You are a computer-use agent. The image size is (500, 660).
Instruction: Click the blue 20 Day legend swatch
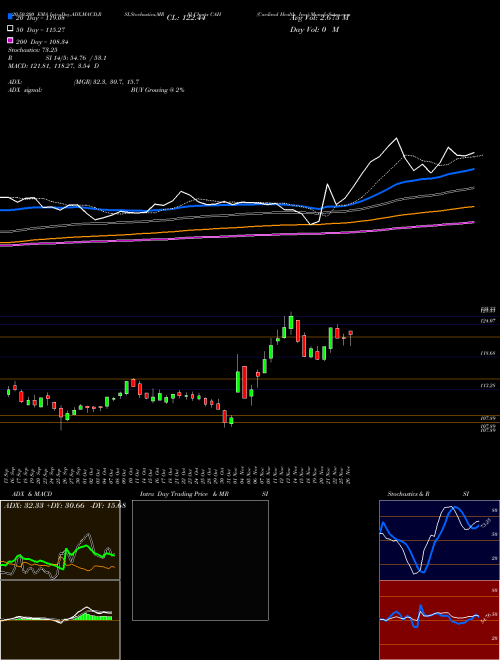(x=10, y=16)
